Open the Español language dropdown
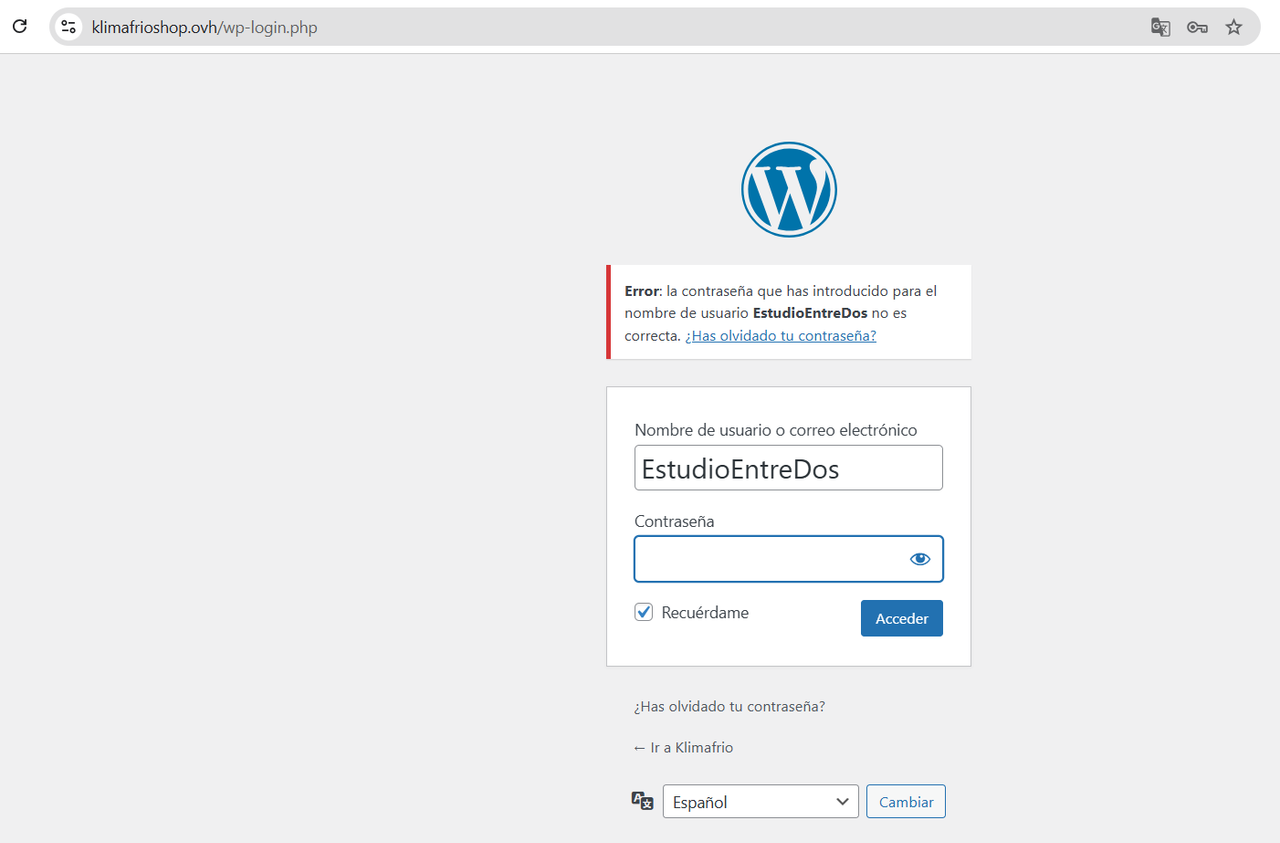The width and height of the screenshot is (1280, 843). coord(761,801)
